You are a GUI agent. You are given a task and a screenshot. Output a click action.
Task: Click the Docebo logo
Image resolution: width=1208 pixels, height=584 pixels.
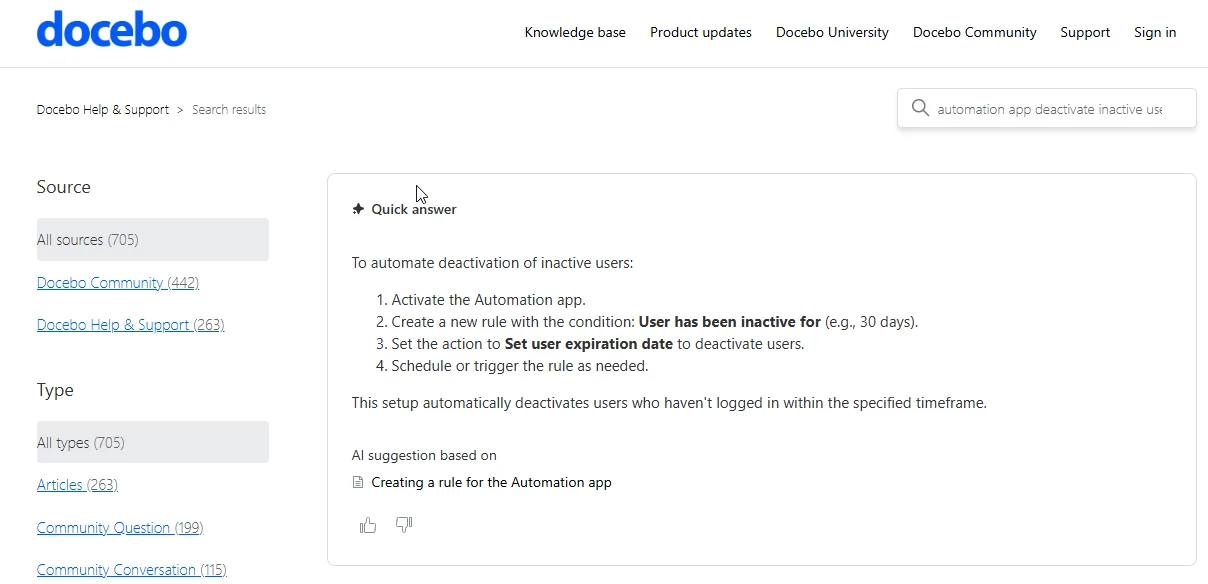[x=112, y=31]
